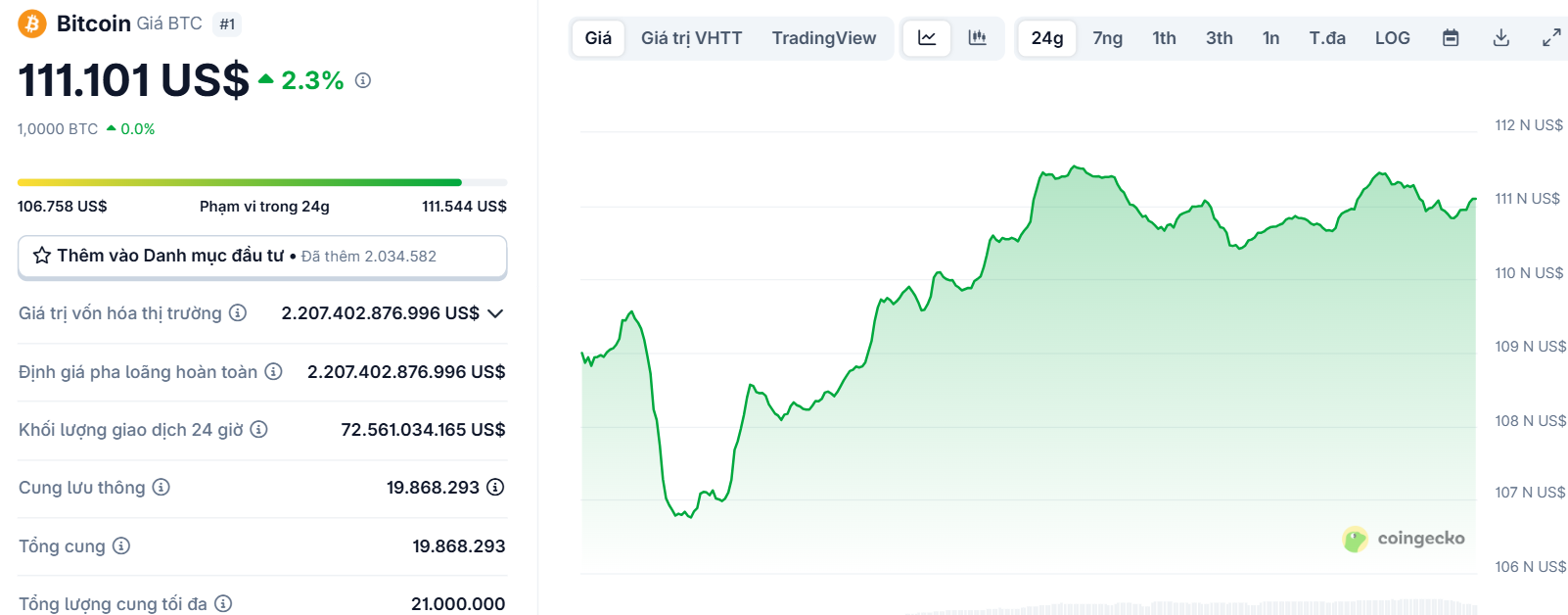Switch to candlestick chart view icon
The image size is (1568, 615).
pos(977,38)
